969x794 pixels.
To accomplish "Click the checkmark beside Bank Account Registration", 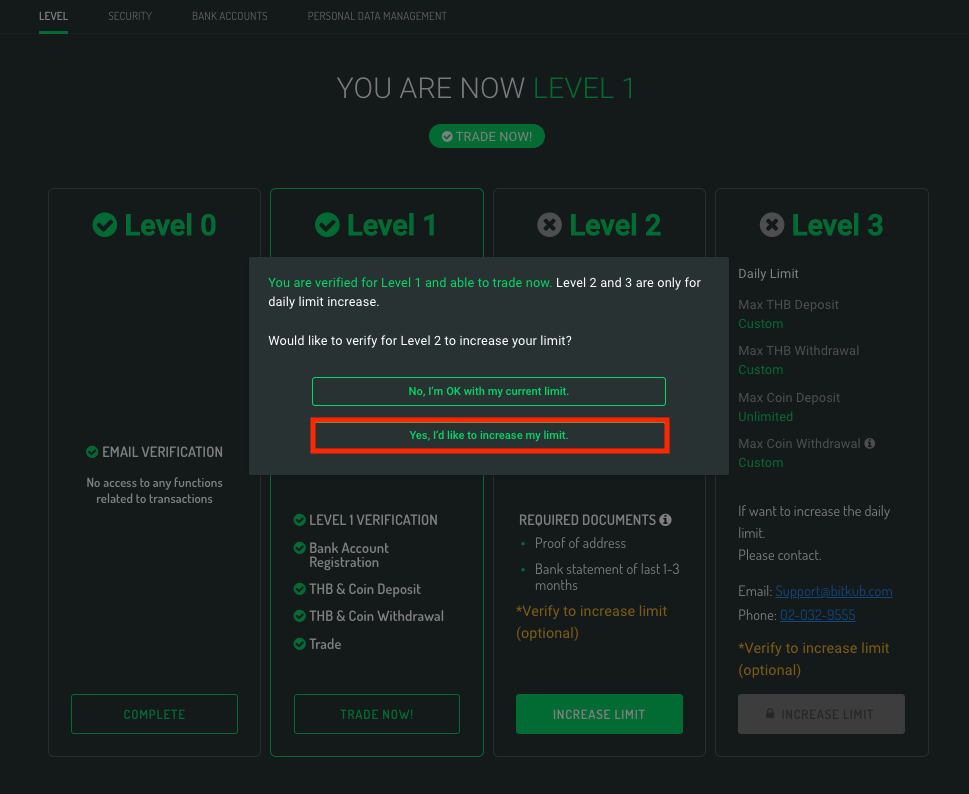I will (299, 548).
